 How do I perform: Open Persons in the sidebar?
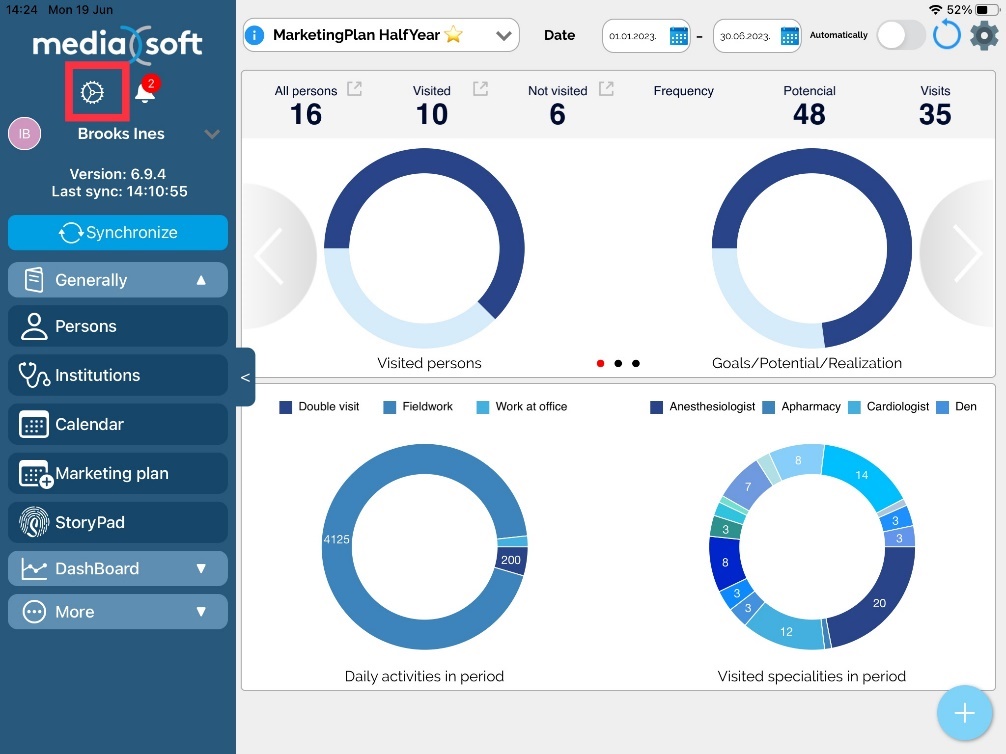118,326
